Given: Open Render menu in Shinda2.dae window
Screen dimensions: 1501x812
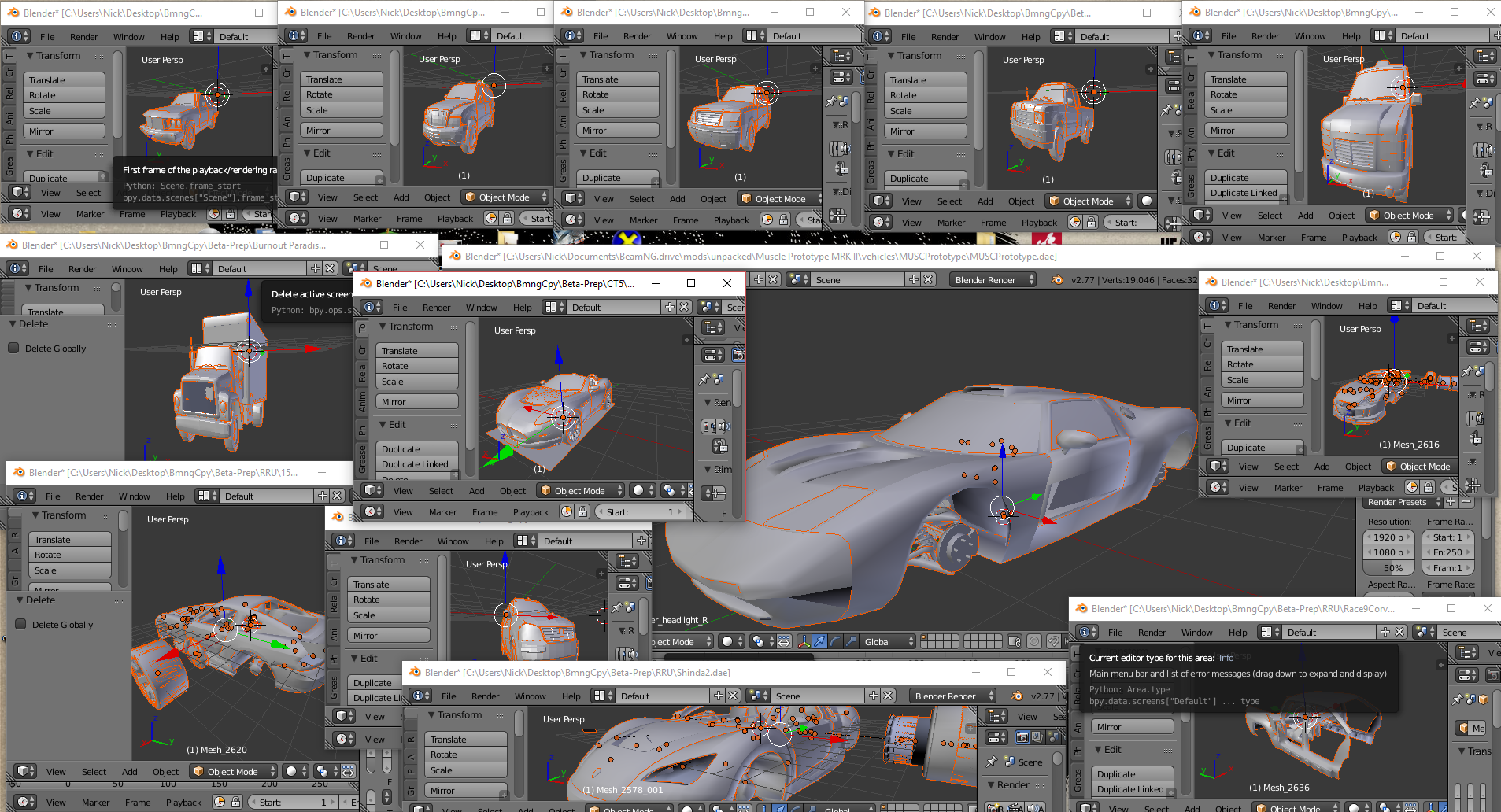Looking at the screenshot, I should point(486,696).
